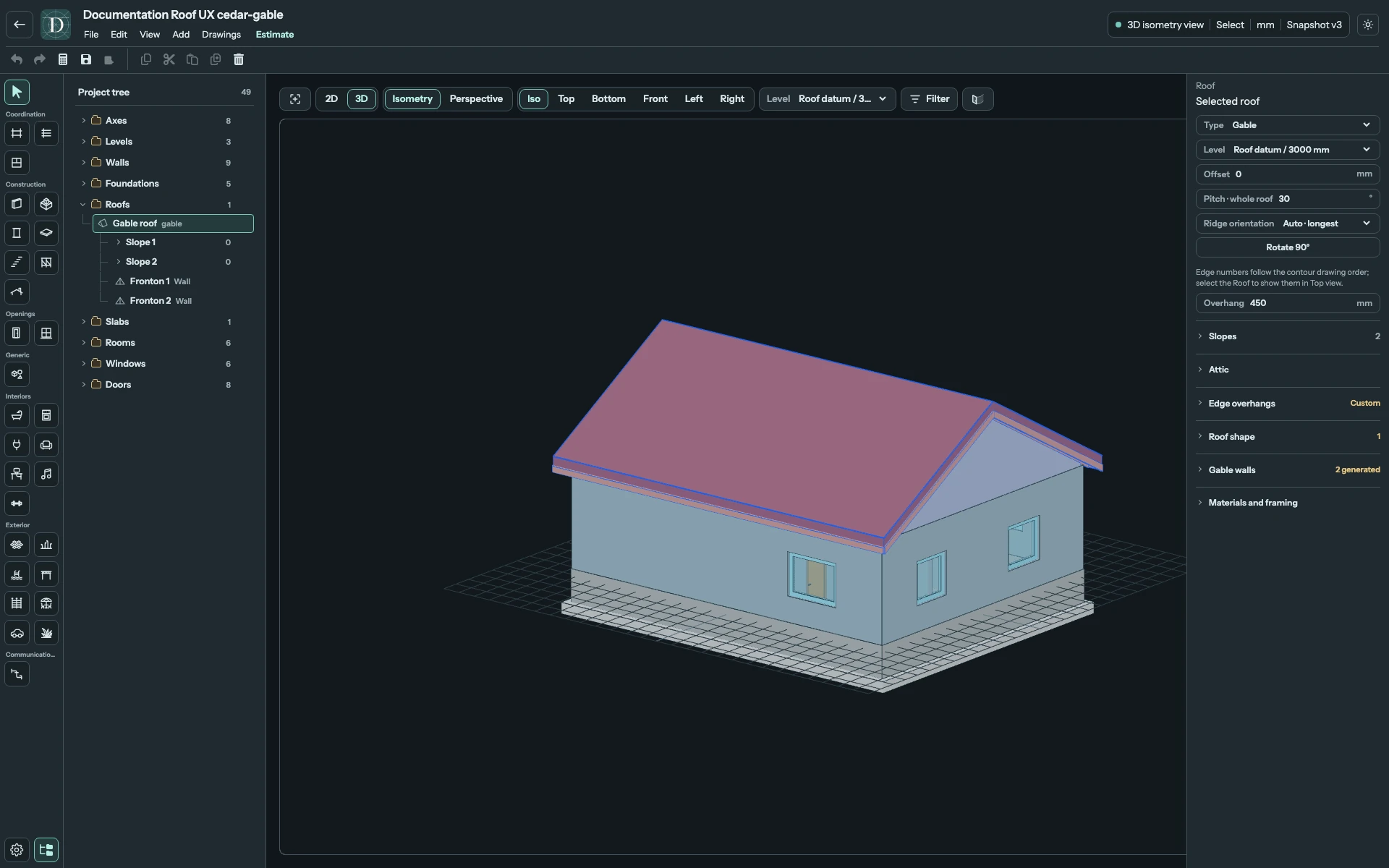
Task: Choose the generic shapes tool
Action: click(x=17, y=375)
